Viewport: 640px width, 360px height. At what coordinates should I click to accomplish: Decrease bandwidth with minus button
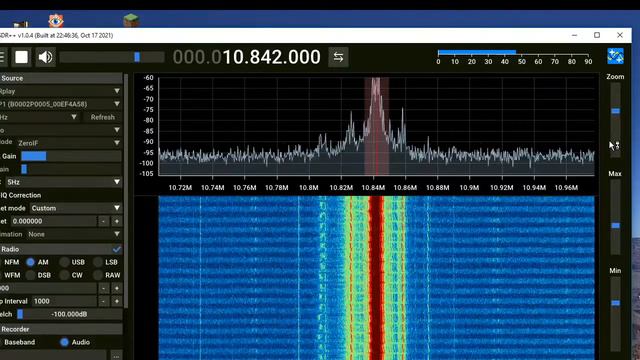(x=104, y=288)
